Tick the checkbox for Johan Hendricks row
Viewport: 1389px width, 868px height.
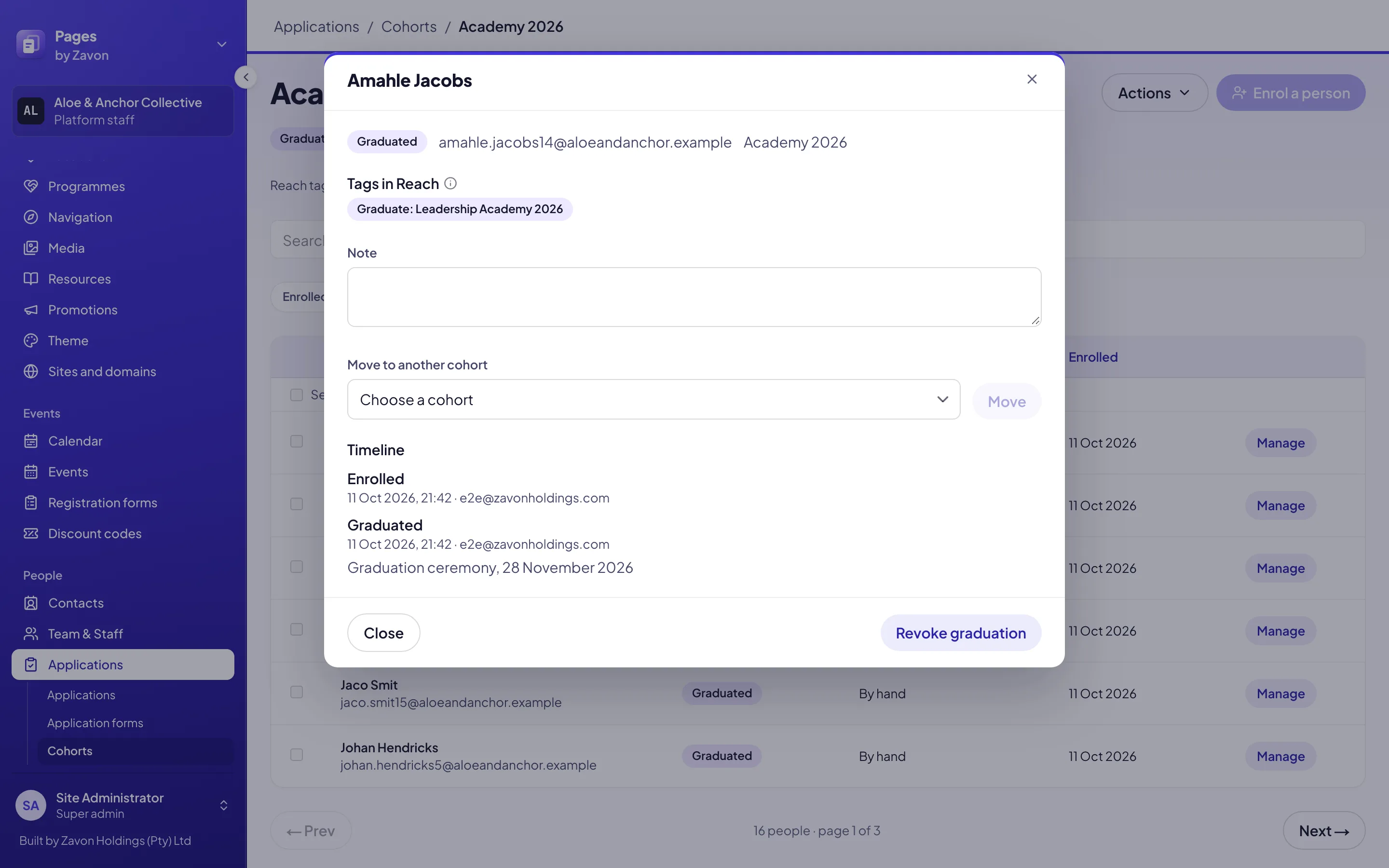296,755
